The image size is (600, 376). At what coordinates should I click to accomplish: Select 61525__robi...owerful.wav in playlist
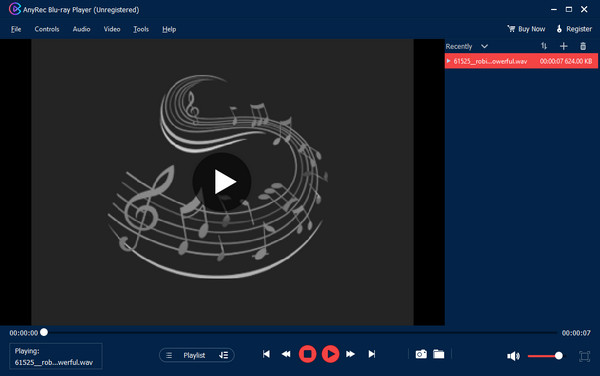[x=521, y=61]
